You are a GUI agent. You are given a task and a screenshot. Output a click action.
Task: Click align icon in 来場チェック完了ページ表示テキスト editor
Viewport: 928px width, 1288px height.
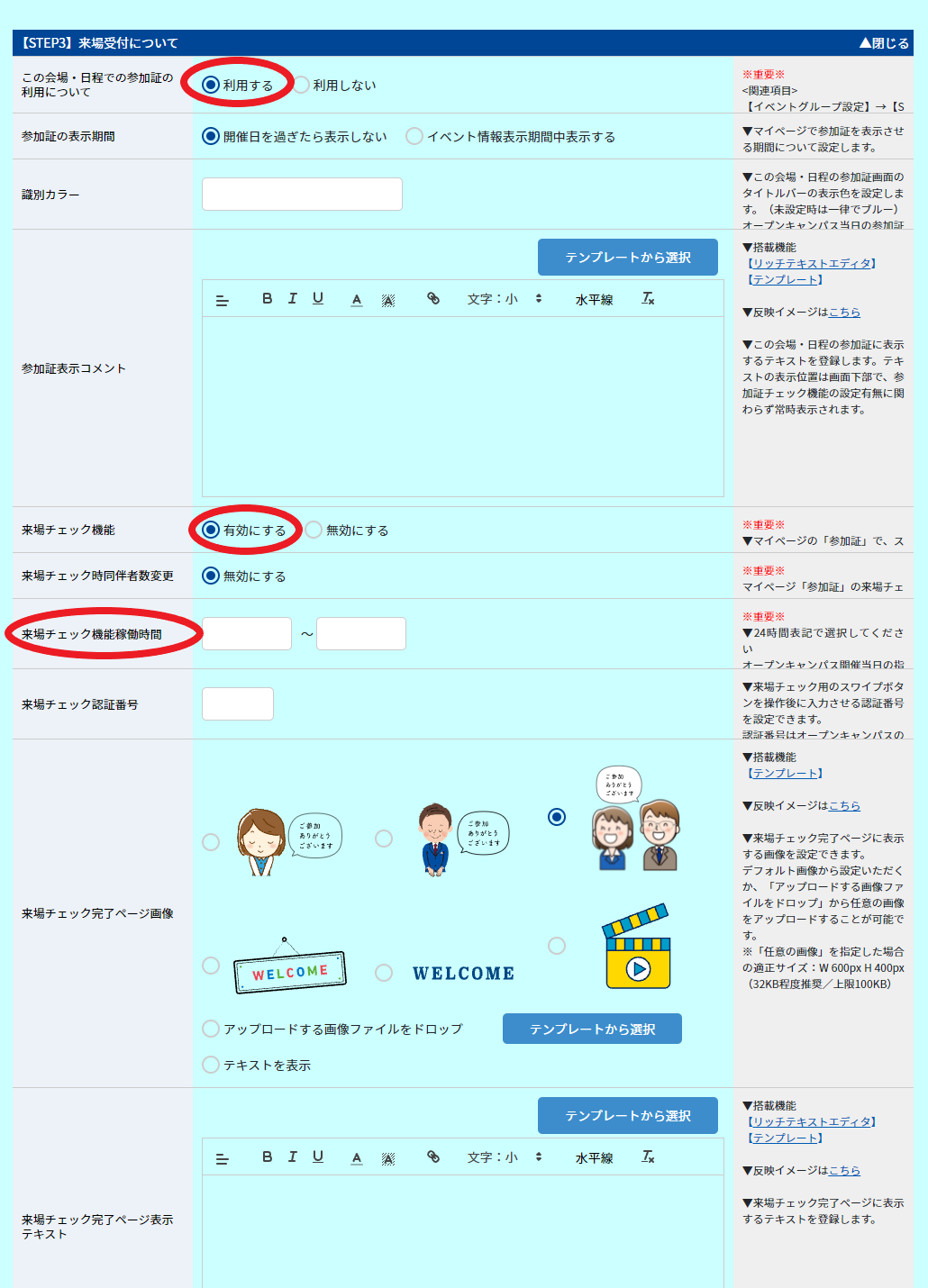[x=223, y=1159]
